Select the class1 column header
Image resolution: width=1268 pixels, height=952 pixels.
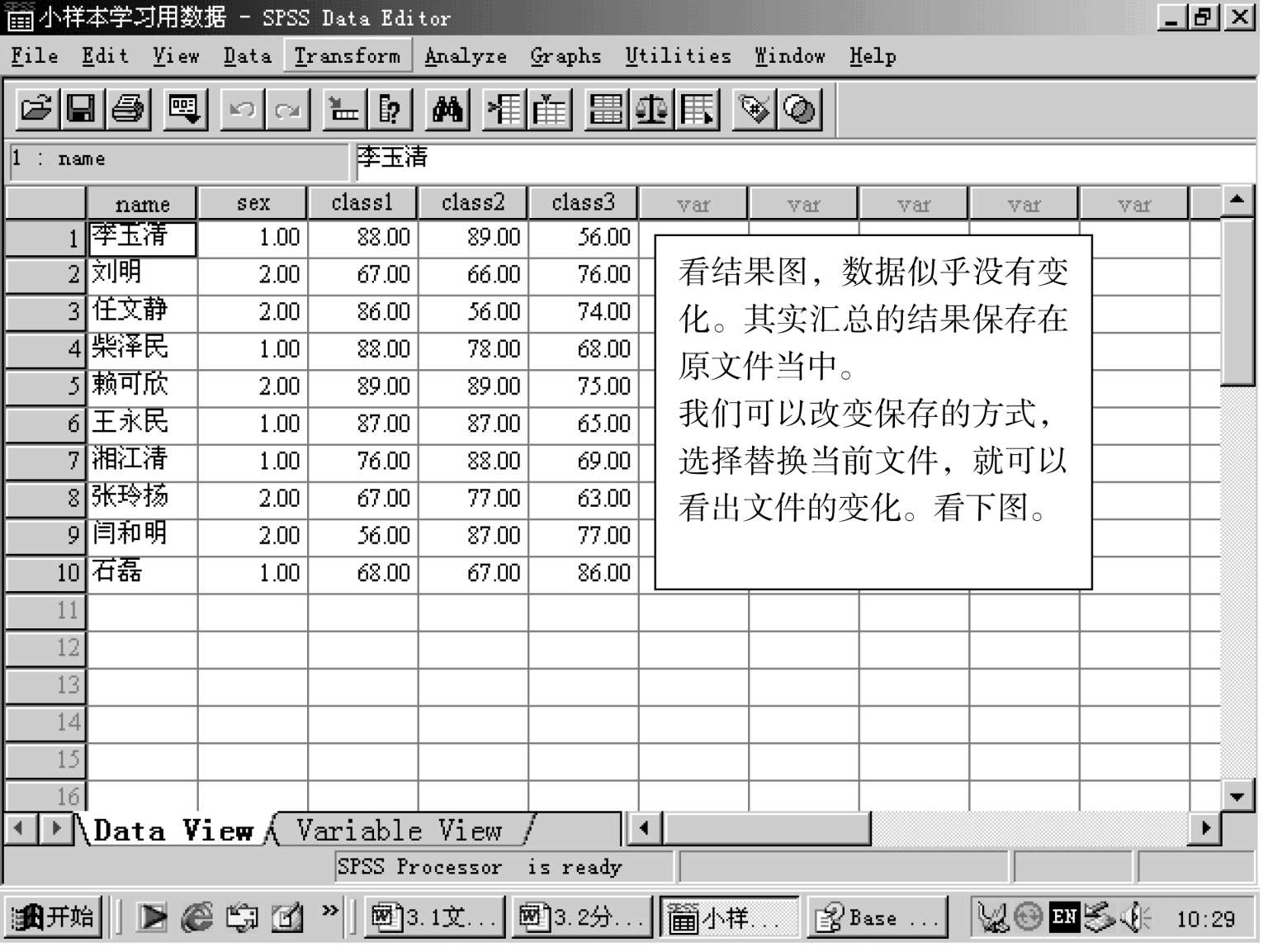[x=362, y=203]
